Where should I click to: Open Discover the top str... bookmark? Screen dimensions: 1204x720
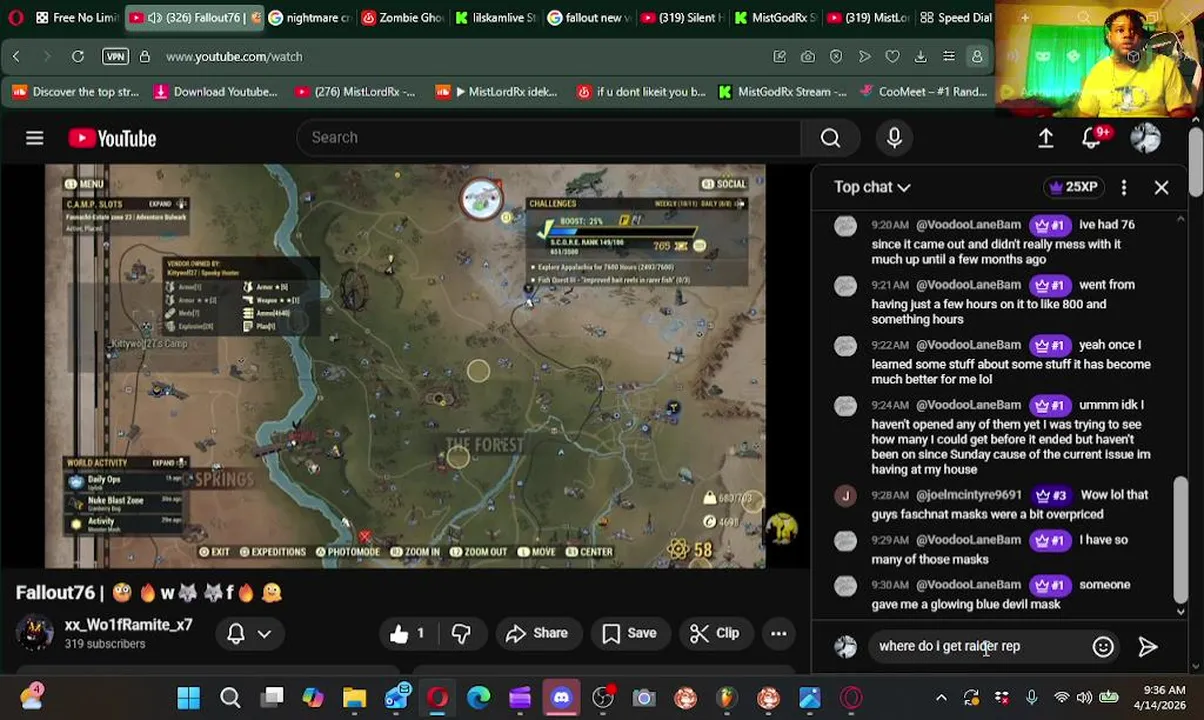click(75, 92)
